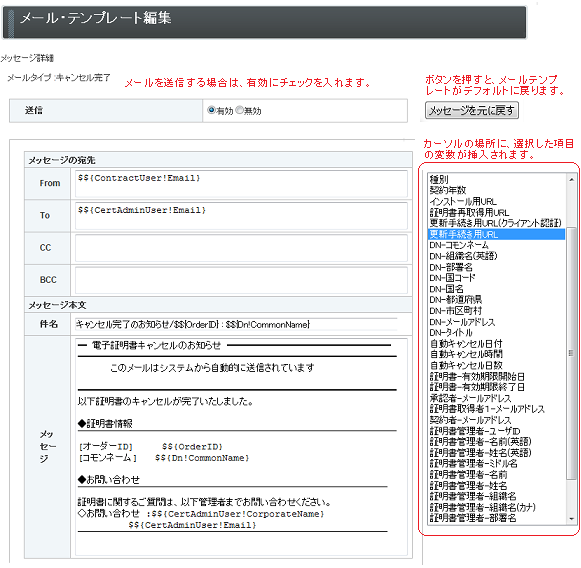Select the 無効 radio button
This screenshot has height=568, width=581.
[239, 110]
